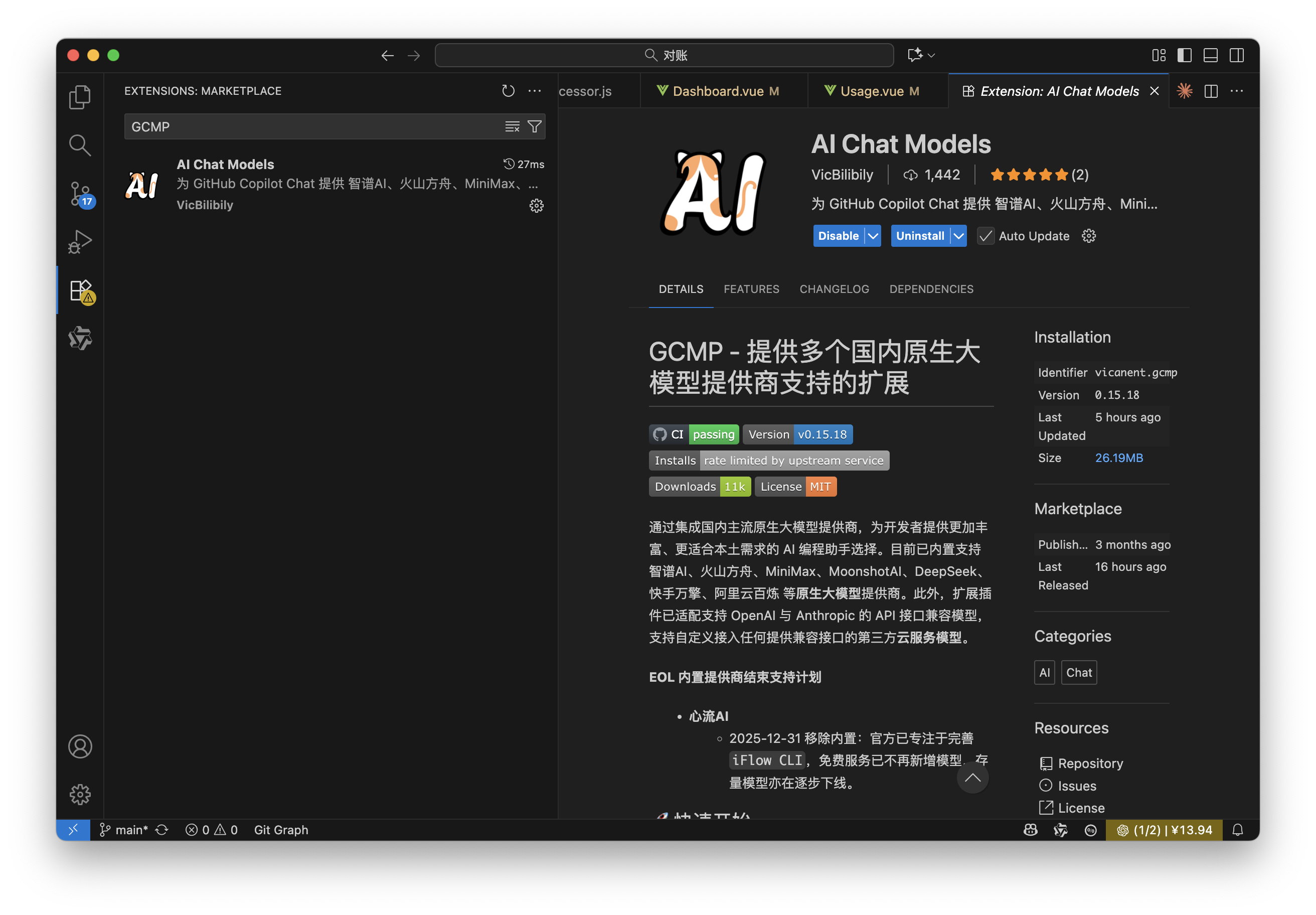
Task: Toggle the Auto Update checkbox
Action: [985, 236]
